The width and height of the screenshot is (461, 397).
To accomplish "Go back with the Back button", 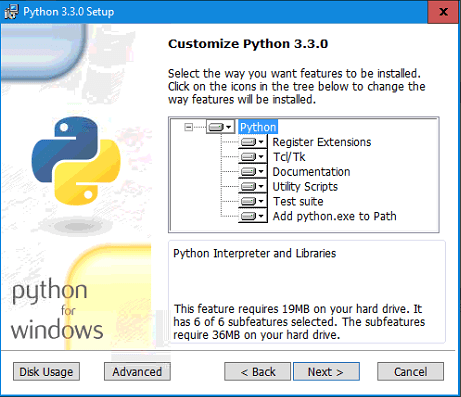I will pyautogui.click(x=258, y=372).
